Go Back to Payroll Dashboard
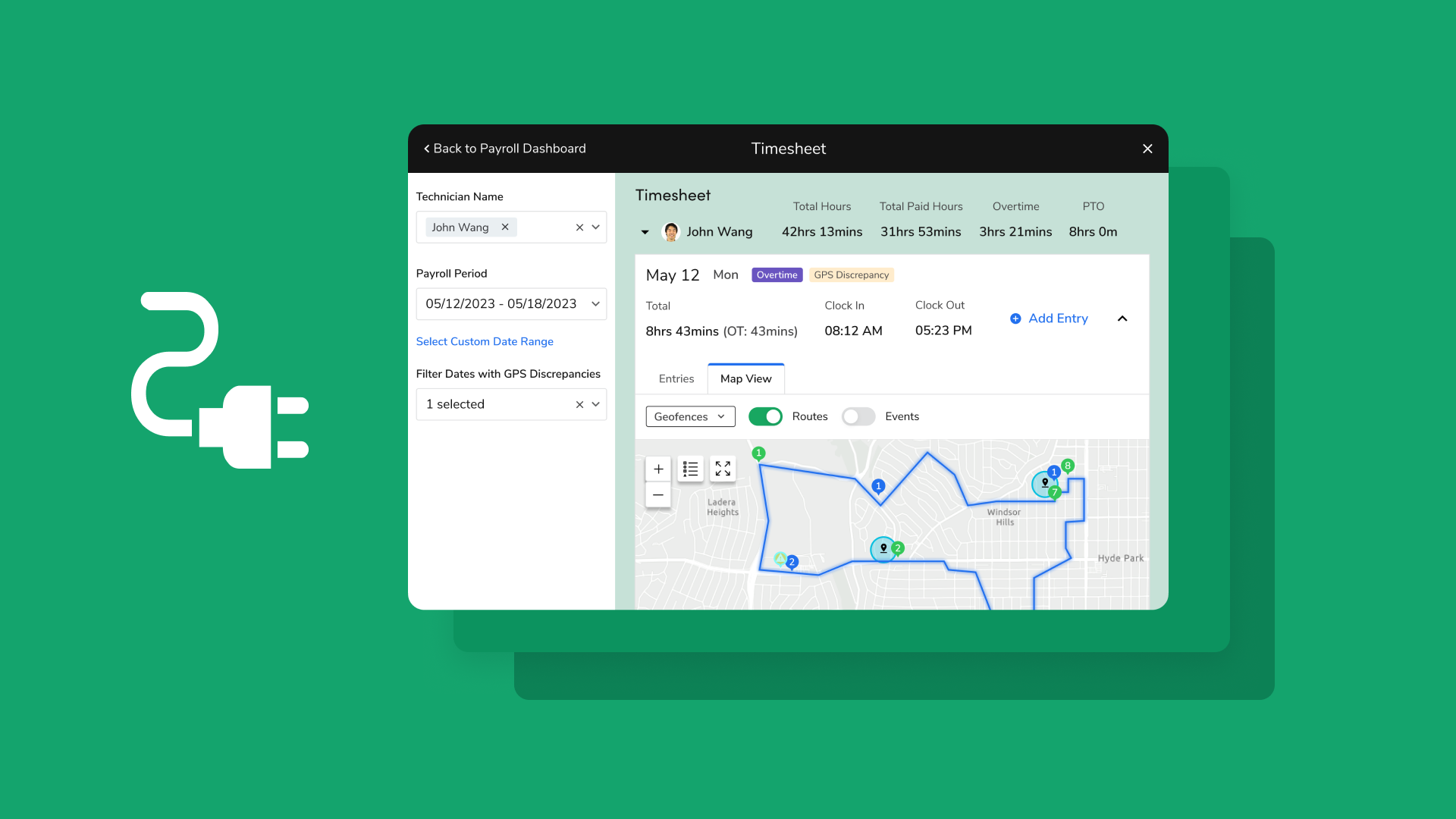The image size is (1456, 819). point(505,149)
